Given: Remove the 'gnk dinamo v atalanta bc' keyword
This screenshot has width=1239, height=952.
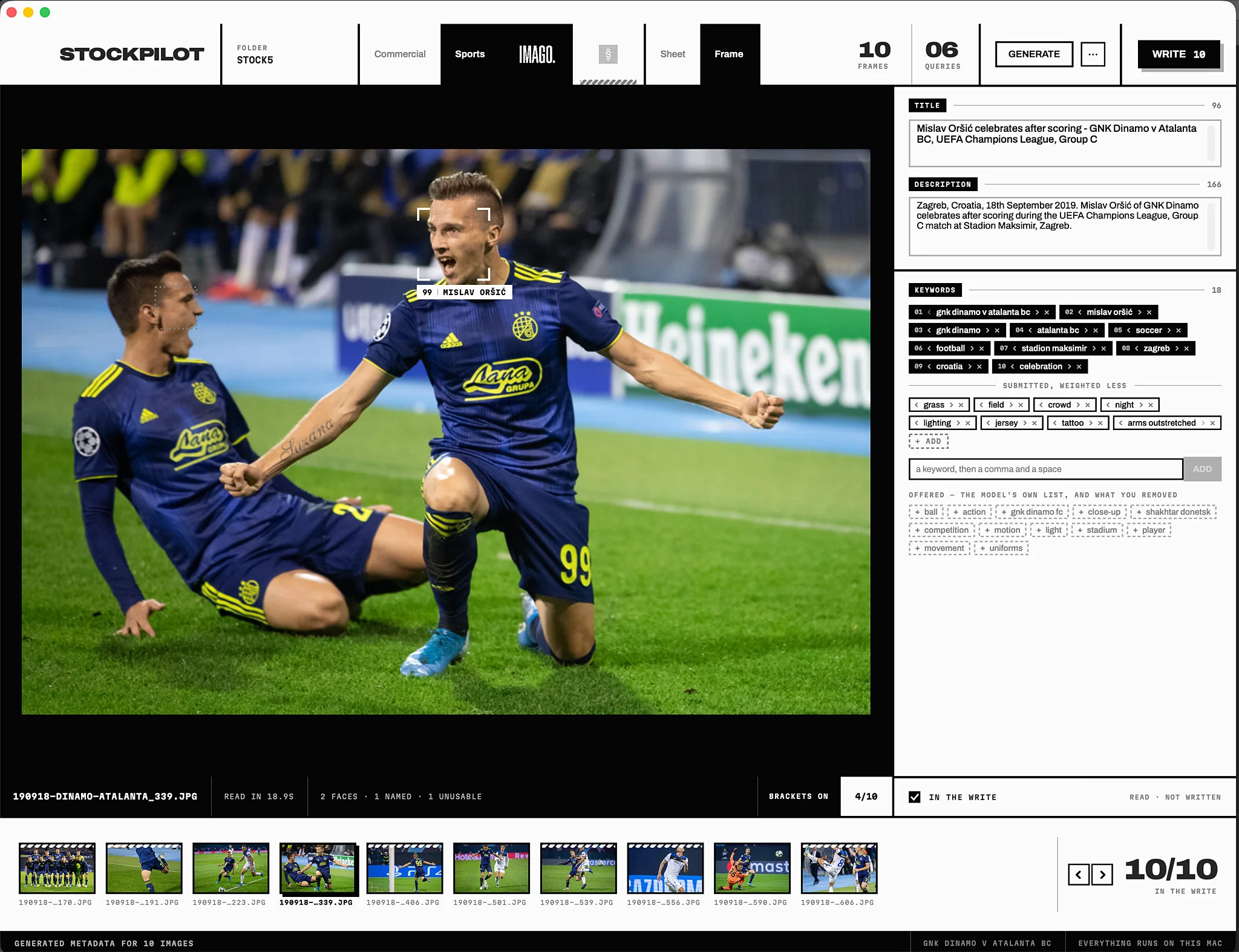Looking at the screenshot, I should (1047, 312).
